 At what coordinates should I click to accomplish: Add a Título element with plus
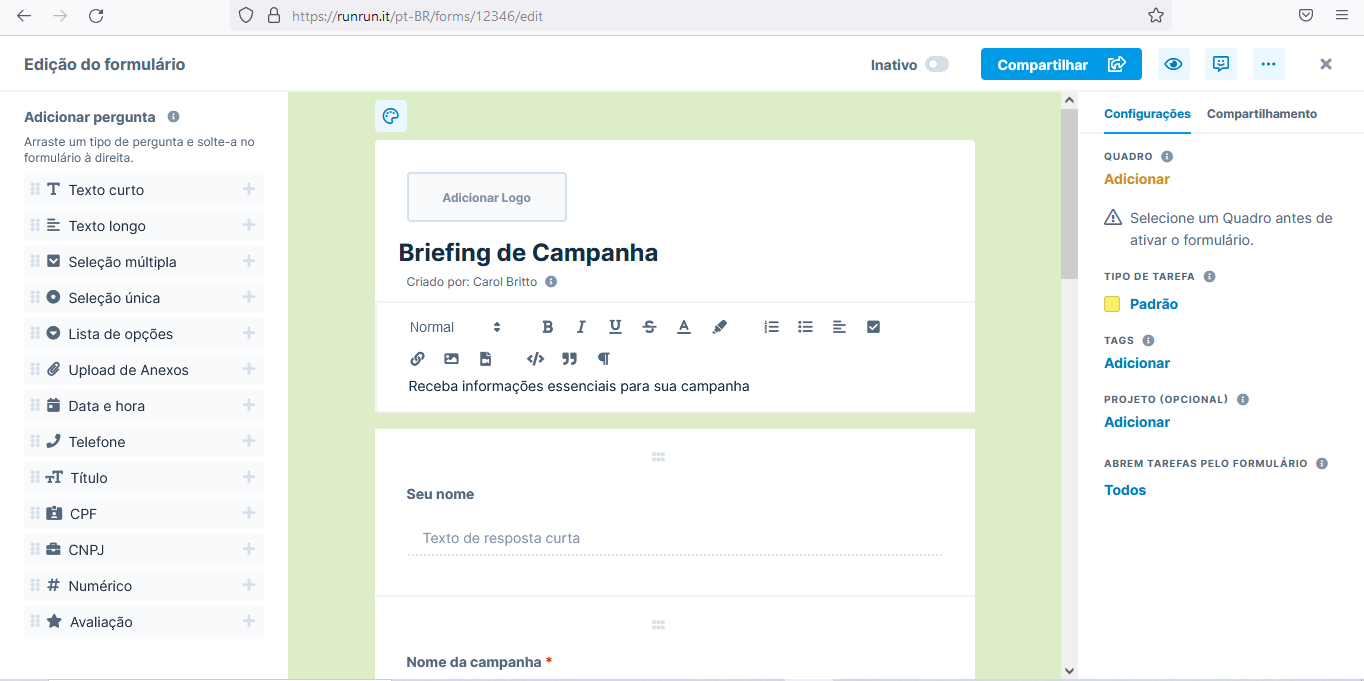[249, 477]
